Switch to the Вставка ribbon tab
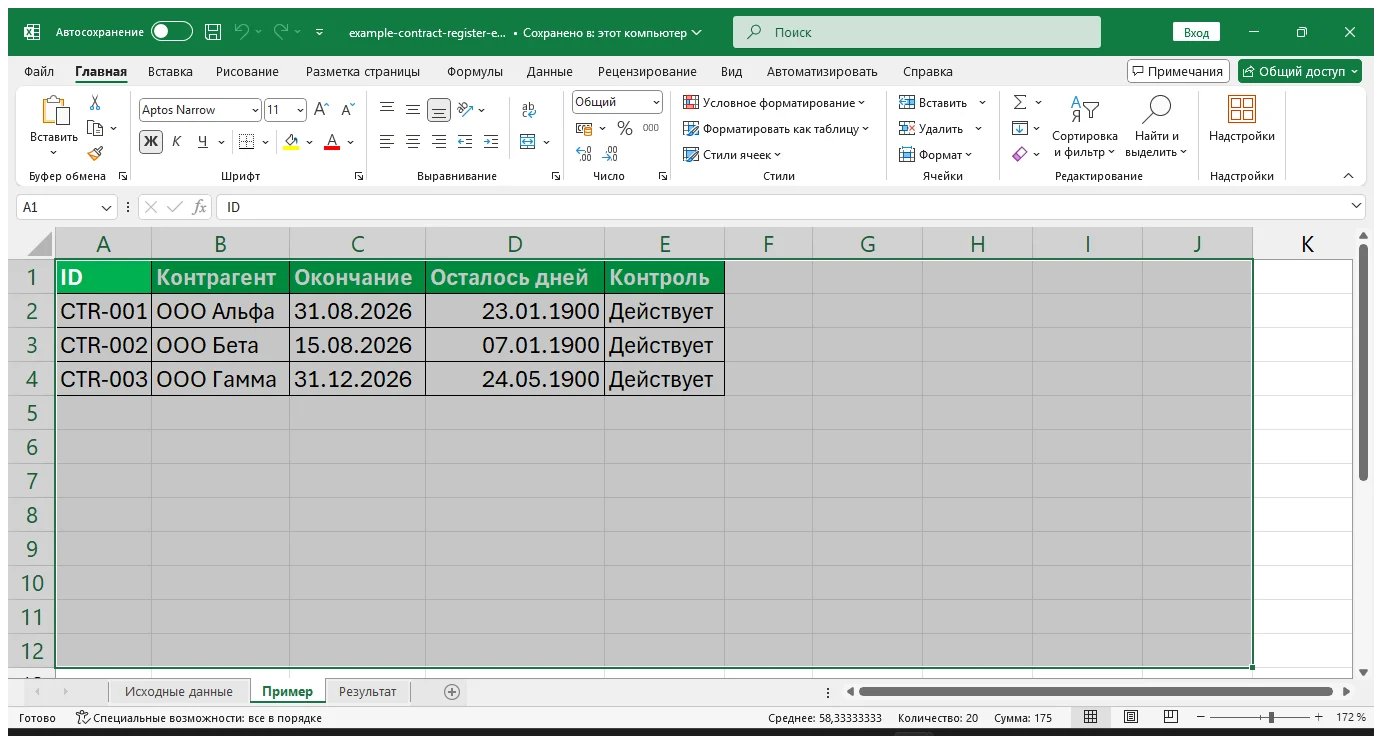The height and width of the screenshot is (736, 1382). click(170, 72)
